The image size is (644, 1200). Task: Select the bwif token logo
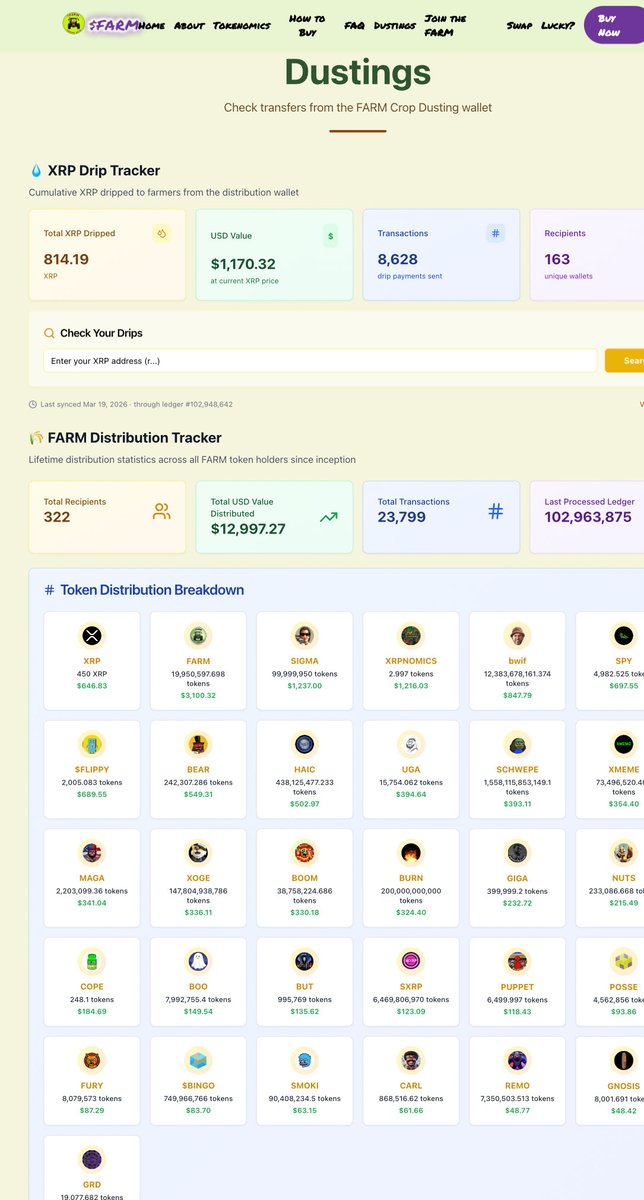517,635
